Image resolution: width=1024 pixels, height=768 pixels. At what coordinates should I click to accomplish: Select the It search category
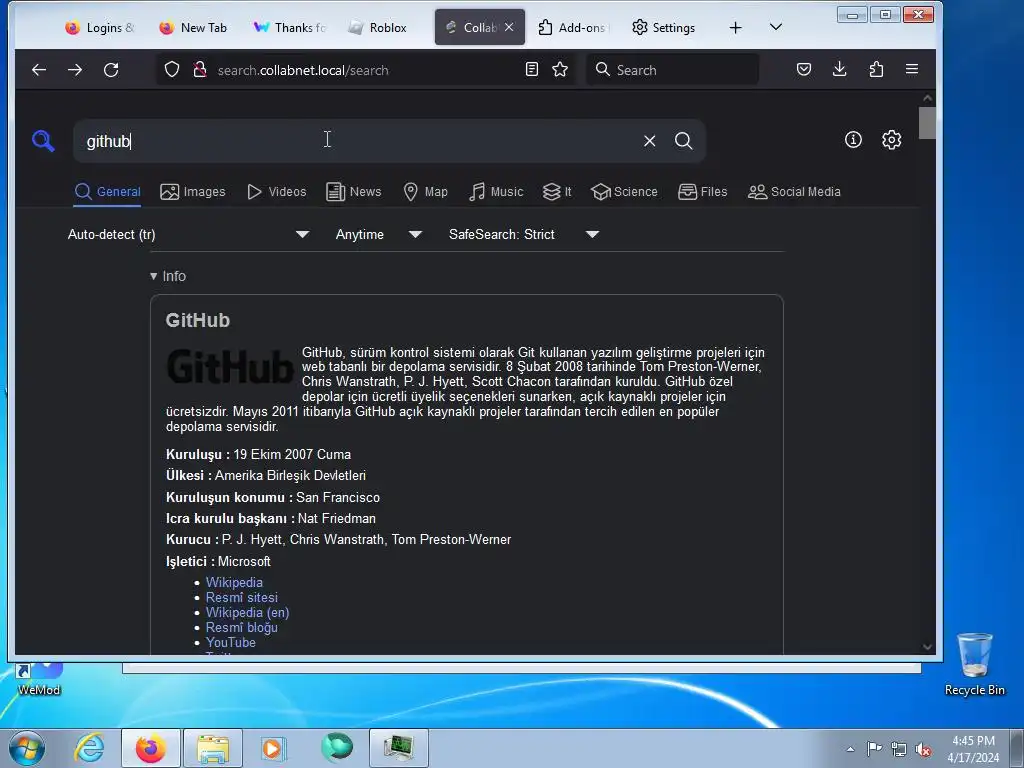557,192
